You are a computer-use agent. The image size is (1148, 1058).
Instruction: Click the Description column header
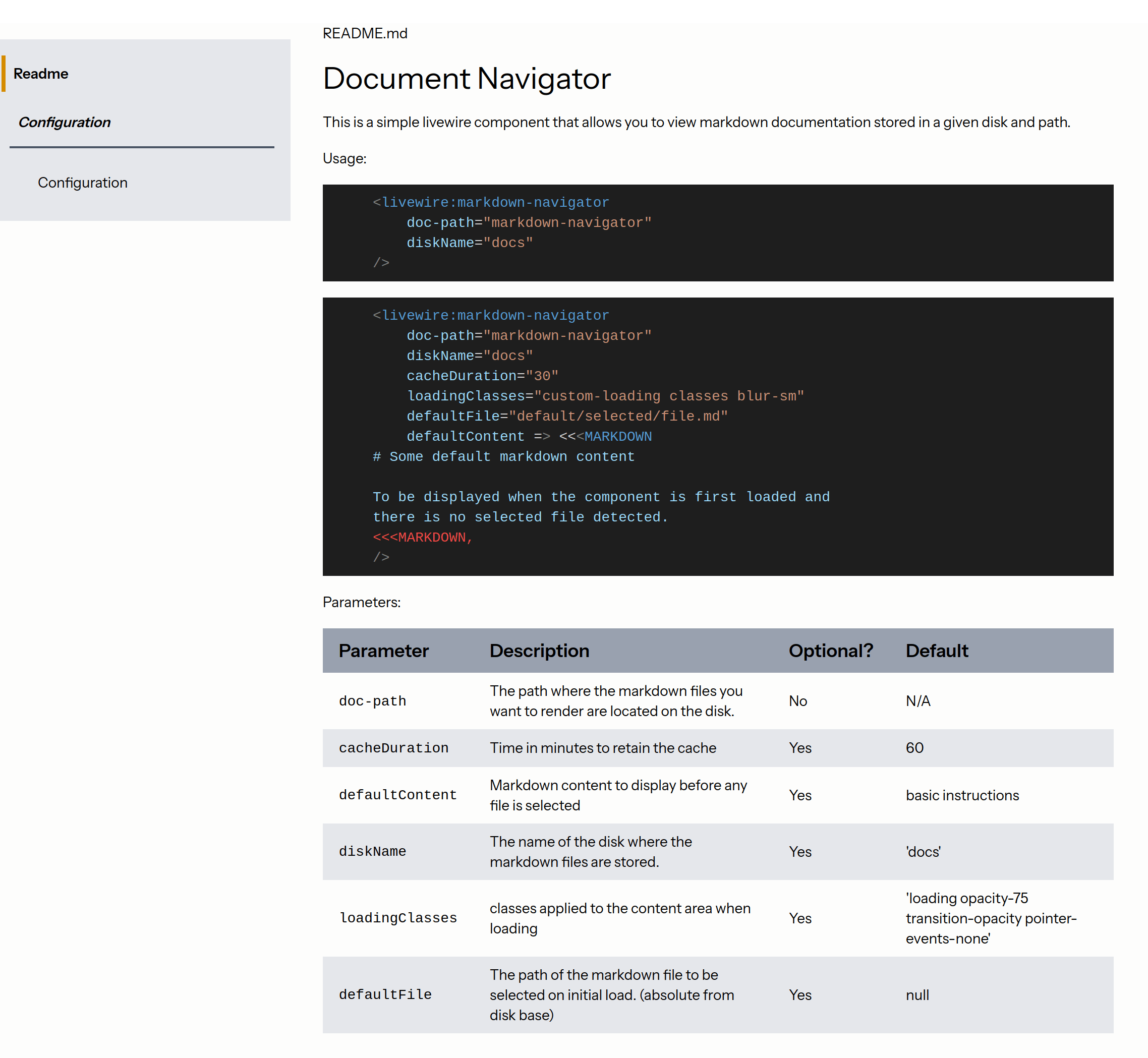[539, 651]
